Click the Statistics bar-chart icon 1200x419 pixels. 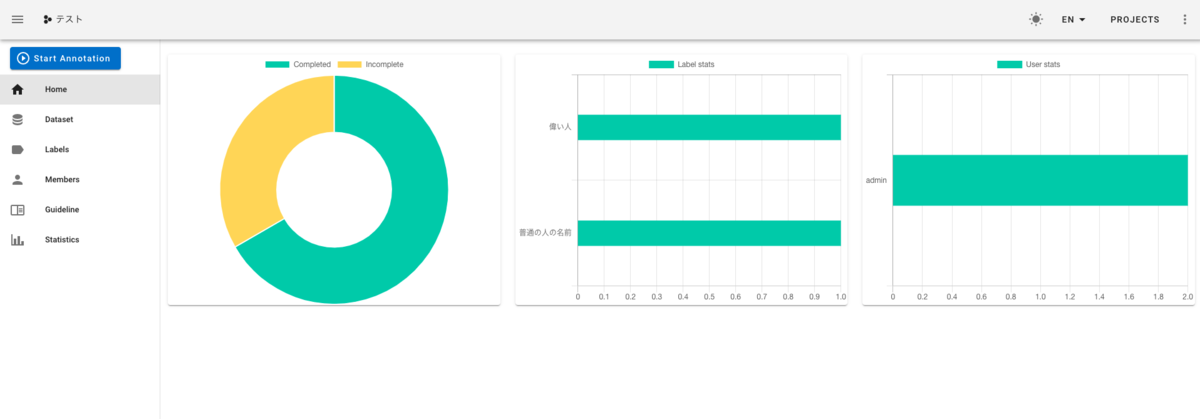17,240
